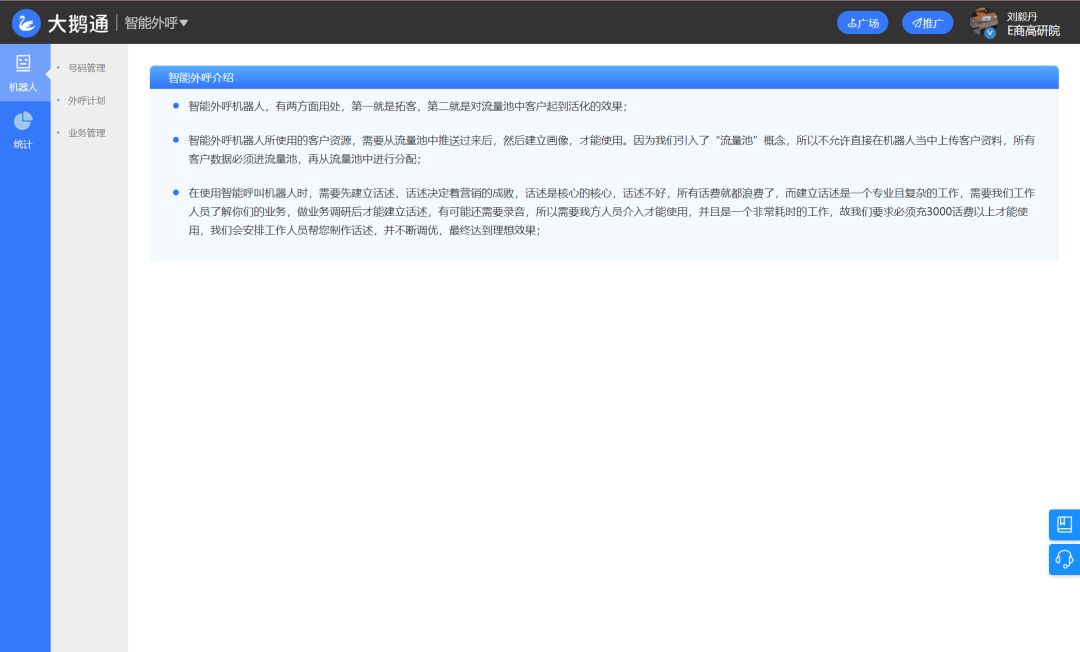
Task: Click the 广场 button
Action: click(862, 22)
